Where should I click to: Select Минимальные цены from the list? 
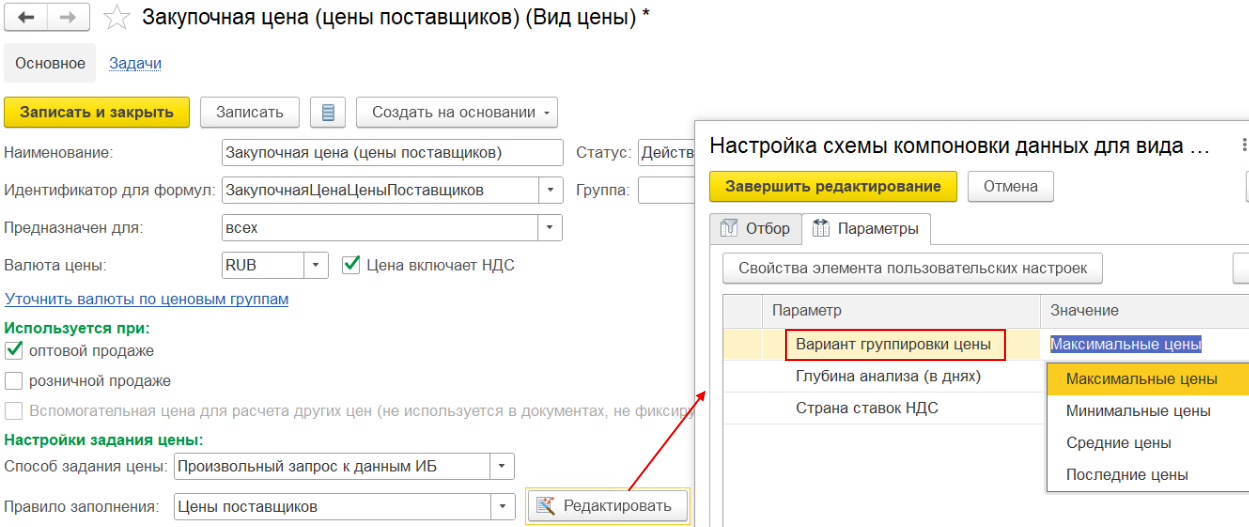click(x=1138, y=411)
